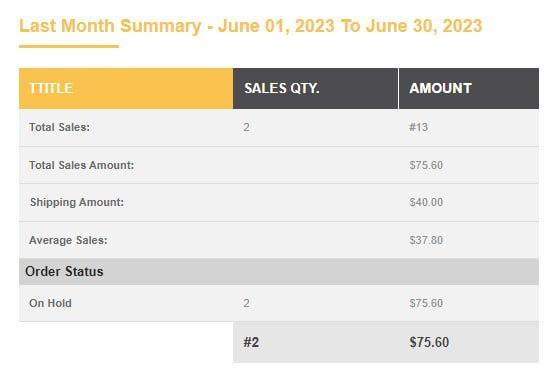Click the AMOUNT column header
The image size is (558, 388).
(469, 88)
